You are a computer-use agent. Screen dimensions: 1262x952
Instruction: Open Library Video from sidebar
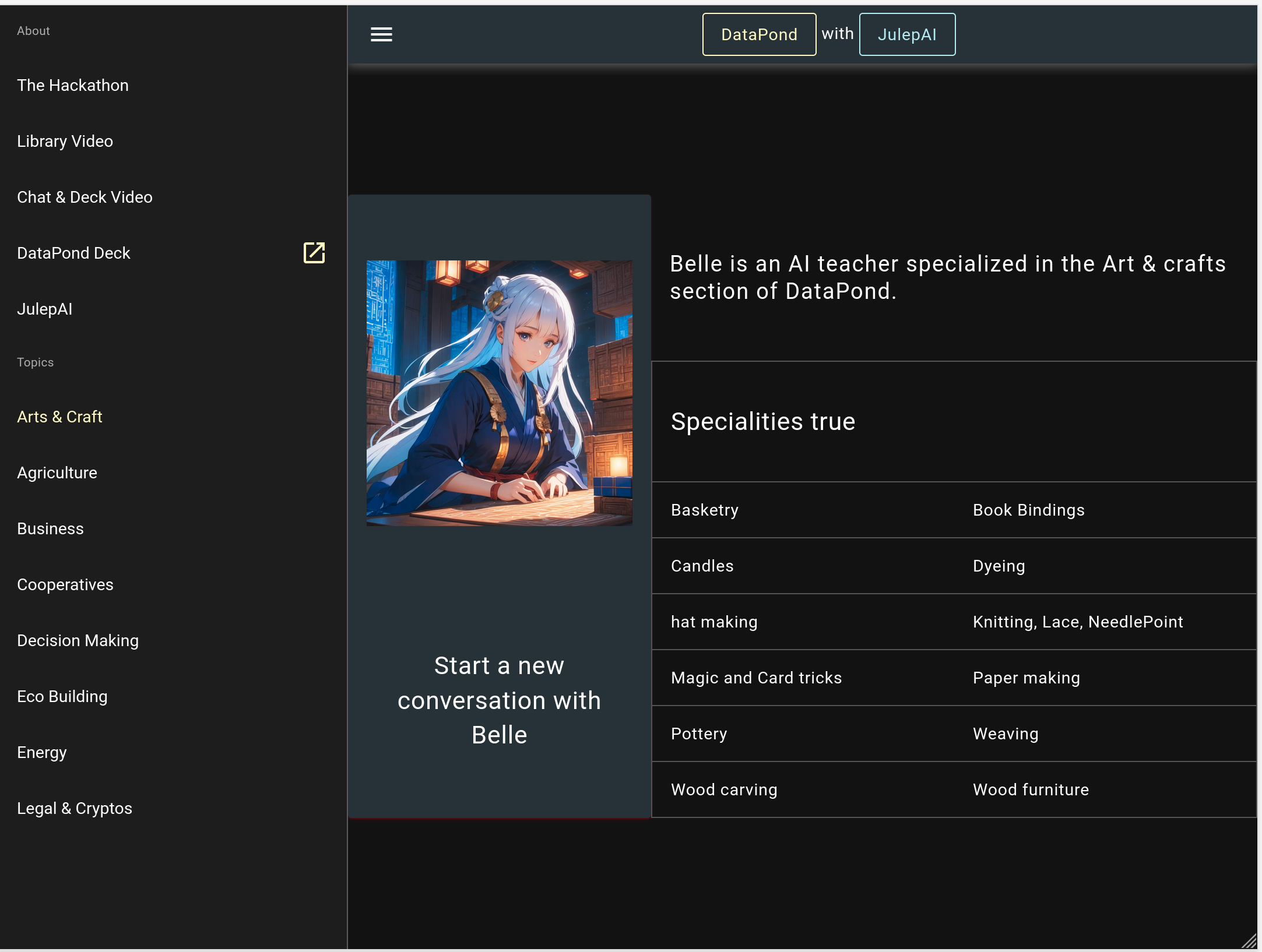65,141
